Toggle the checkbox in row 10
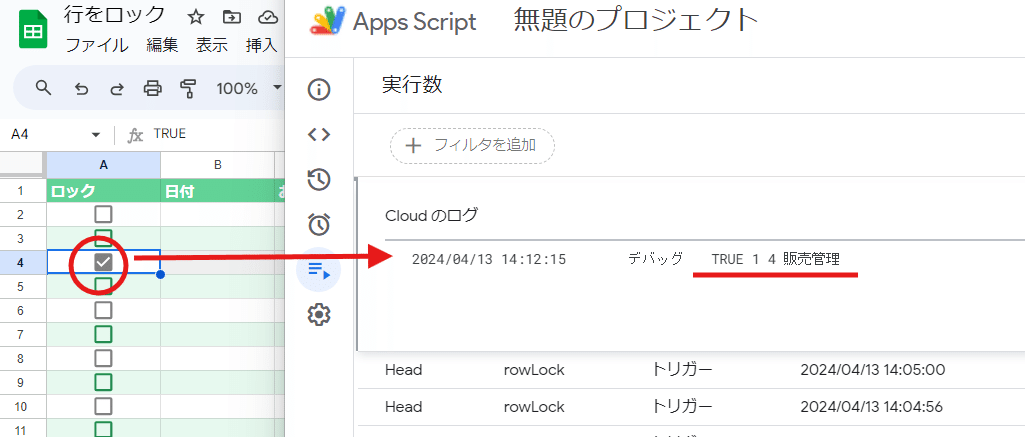This screenshot has width=1025, height=437. (x=103, y=406)
